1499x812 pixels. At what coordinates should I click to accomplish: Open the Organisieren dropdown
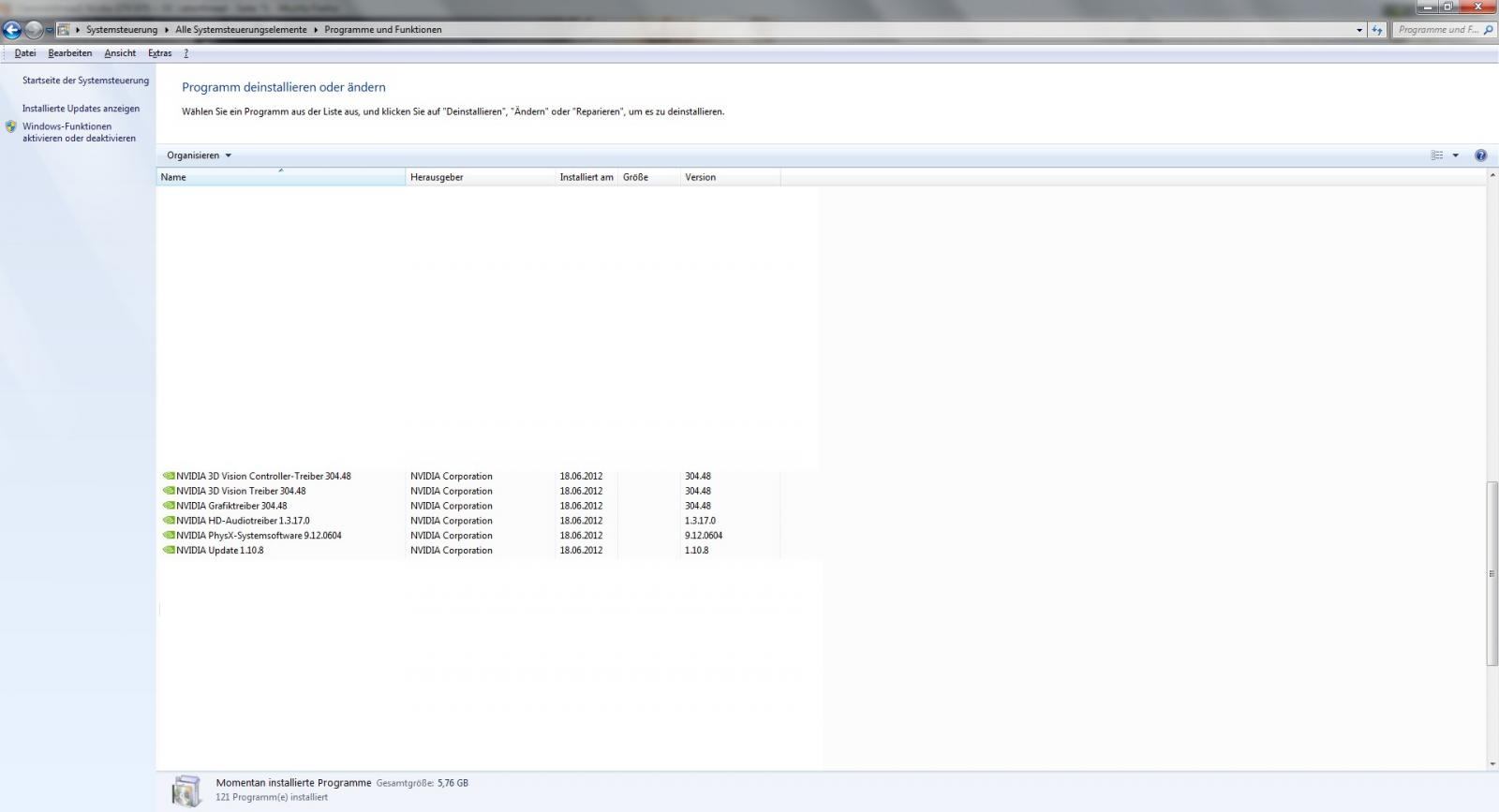pos(199,155)
